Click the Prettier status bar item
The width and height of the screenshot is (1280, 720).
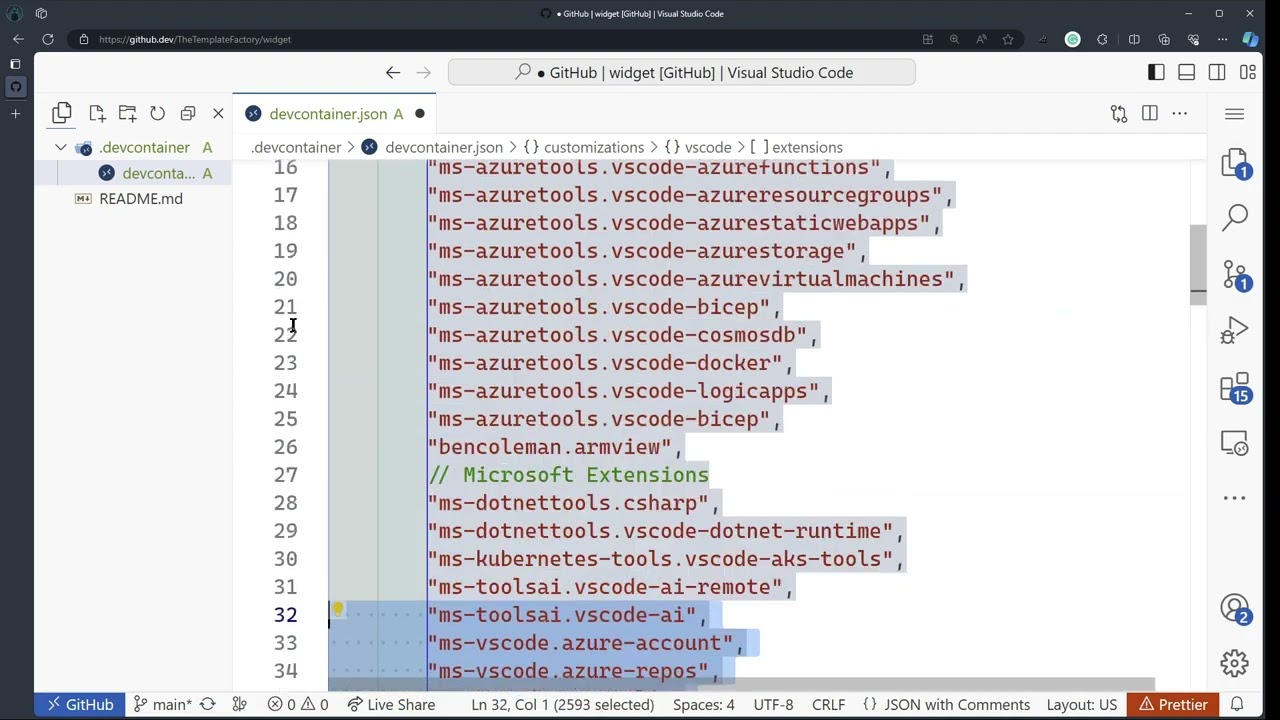point(1173,704)
